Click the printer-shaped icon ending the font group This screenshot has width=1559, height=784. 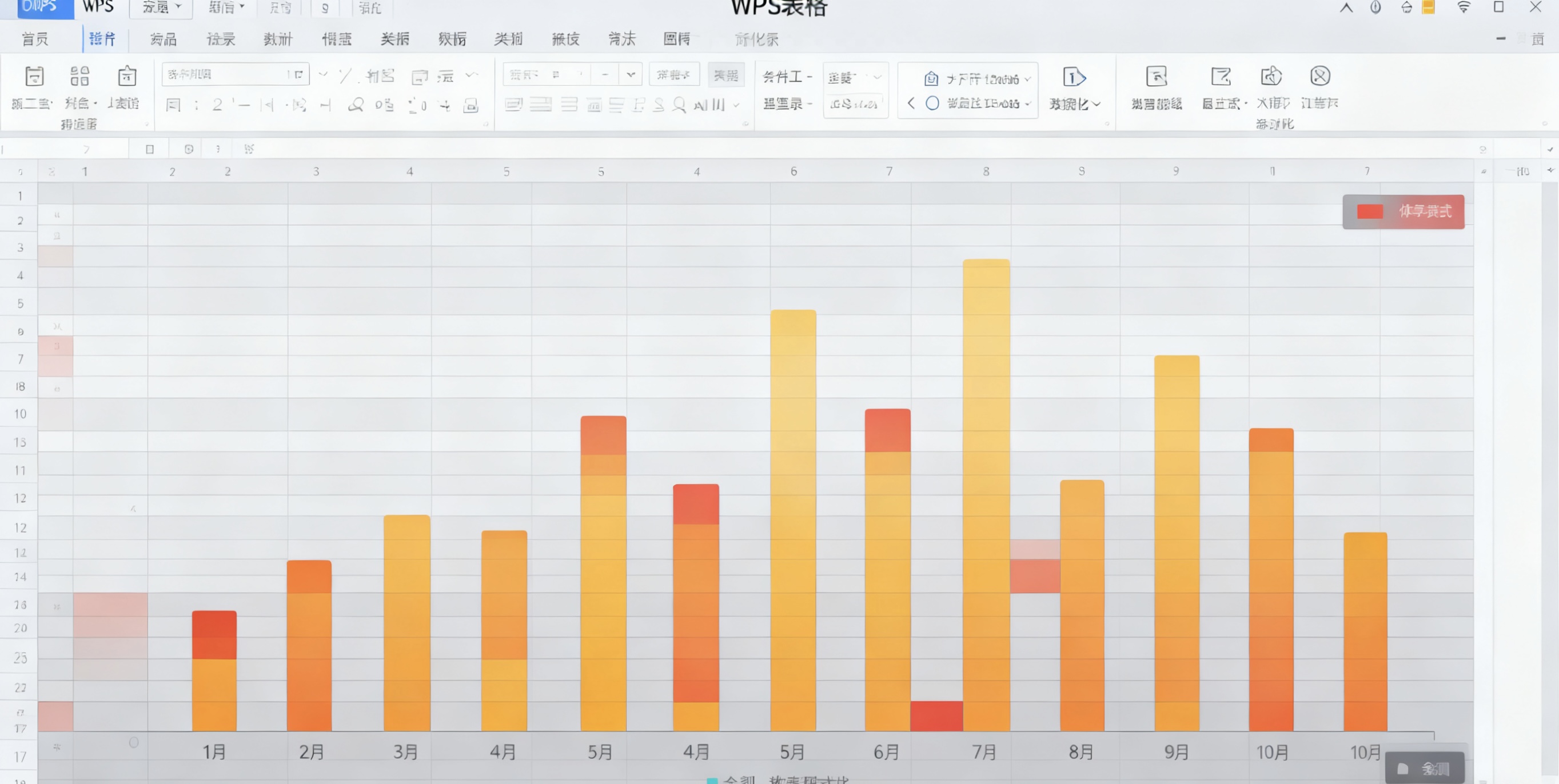pos(471,105)
